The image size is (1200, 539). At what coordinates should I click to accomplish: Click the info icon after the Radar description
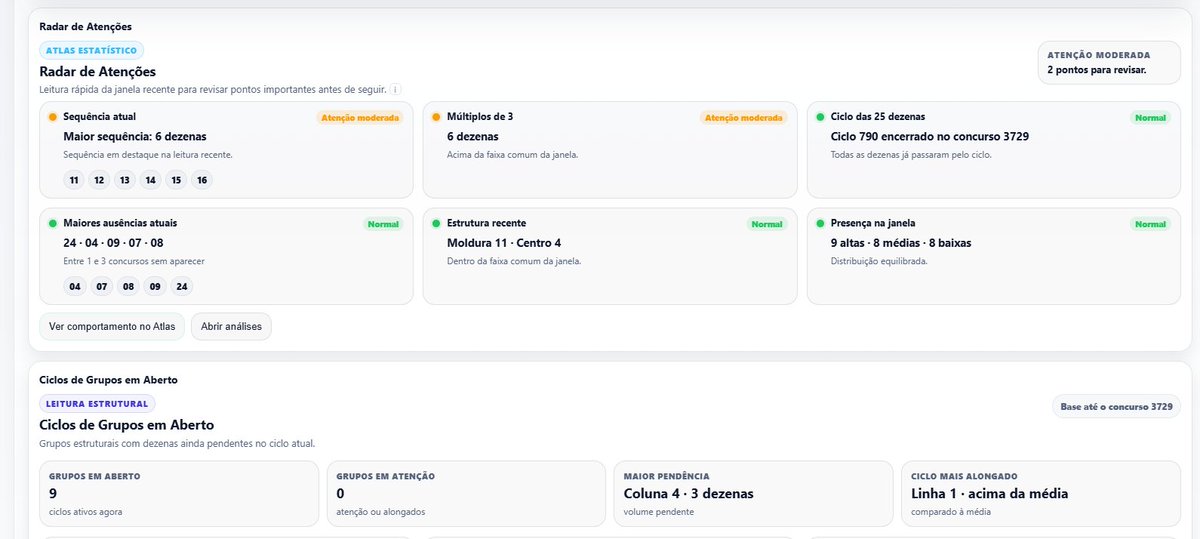396,89
